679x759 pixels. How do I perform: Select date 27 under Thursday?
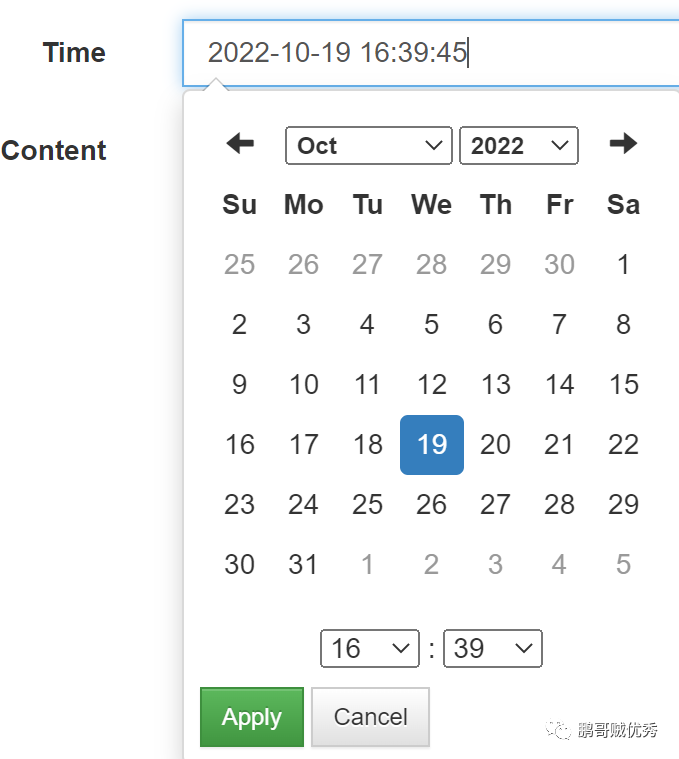click(495, 505)
